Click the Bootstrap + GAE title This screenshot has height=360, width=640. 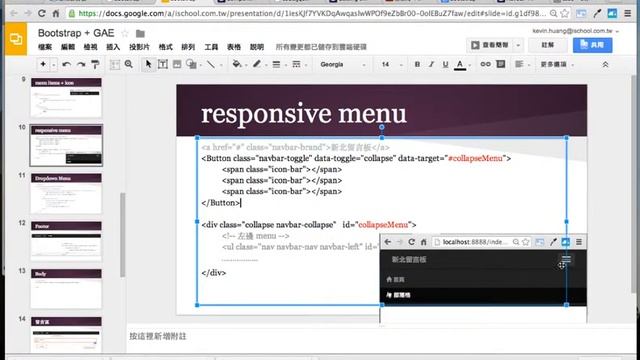pos(76,33)
